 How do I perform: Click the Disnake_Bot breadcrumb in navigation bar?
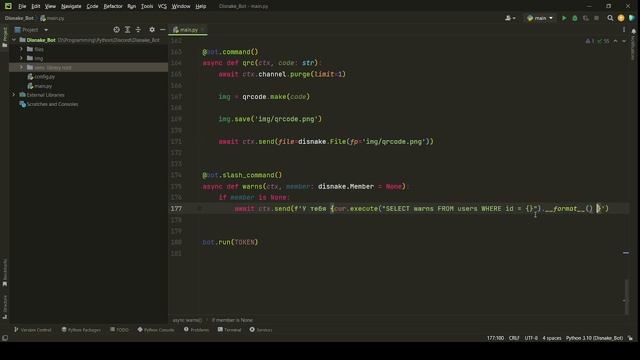[19, 18]
